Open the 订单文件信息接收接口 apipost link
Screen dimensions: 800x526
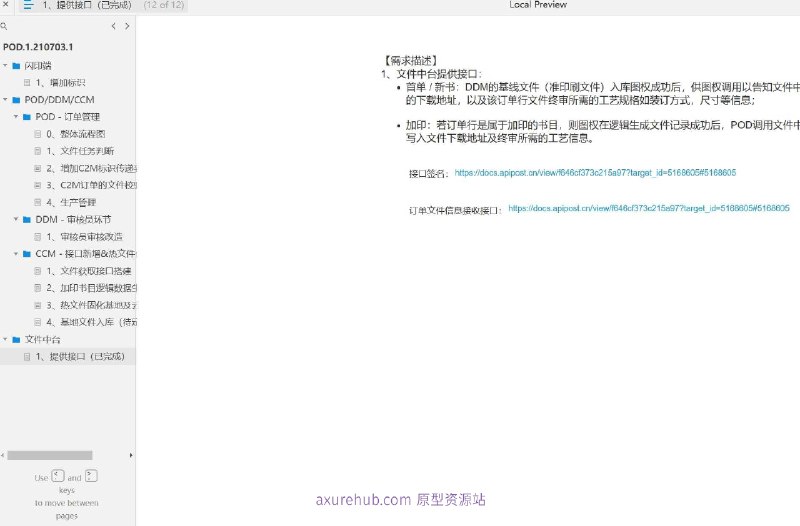point(649,208)
